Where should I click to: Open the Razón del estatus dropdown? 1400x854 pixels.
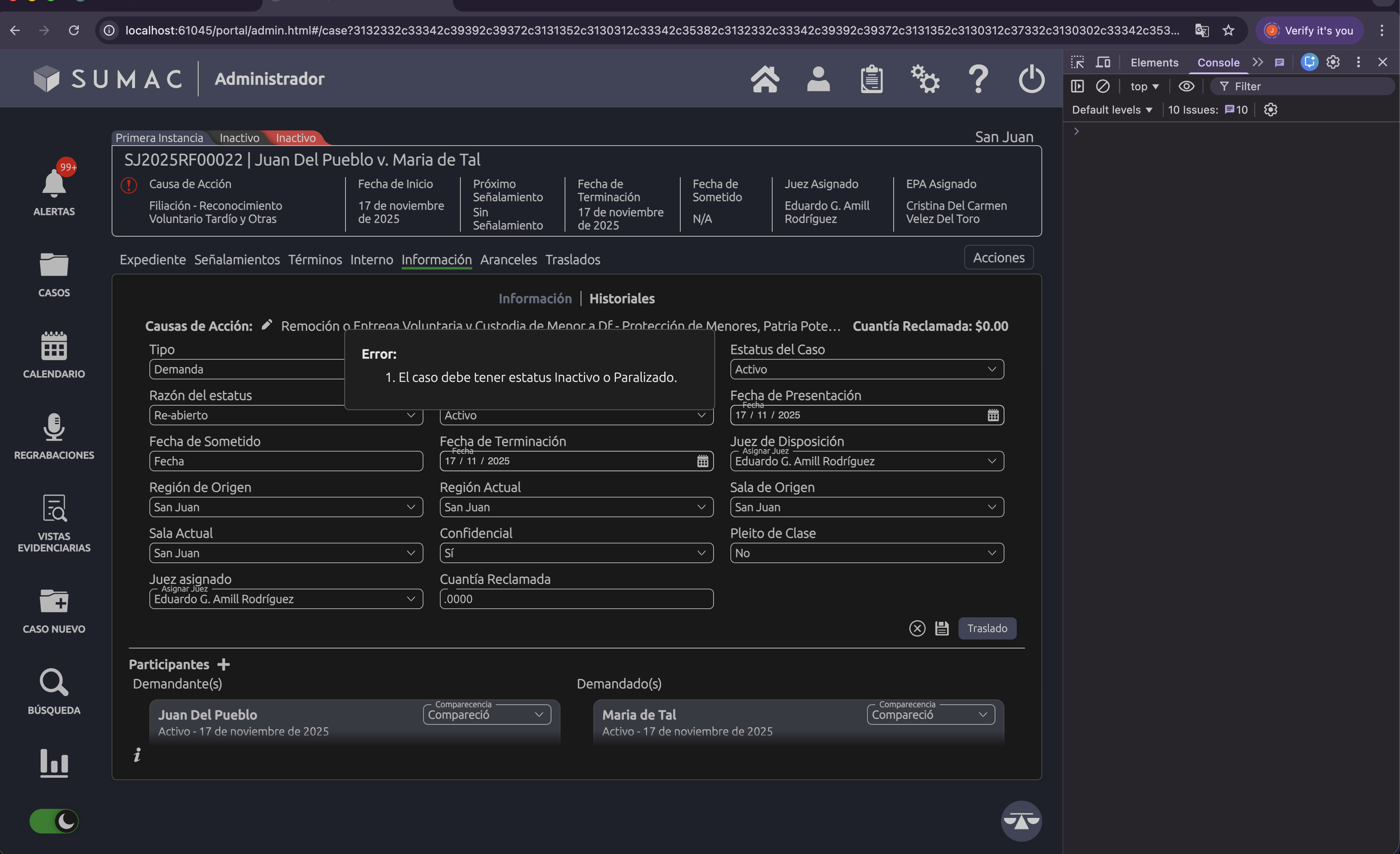pyautogui.click(x=286, y=415)
